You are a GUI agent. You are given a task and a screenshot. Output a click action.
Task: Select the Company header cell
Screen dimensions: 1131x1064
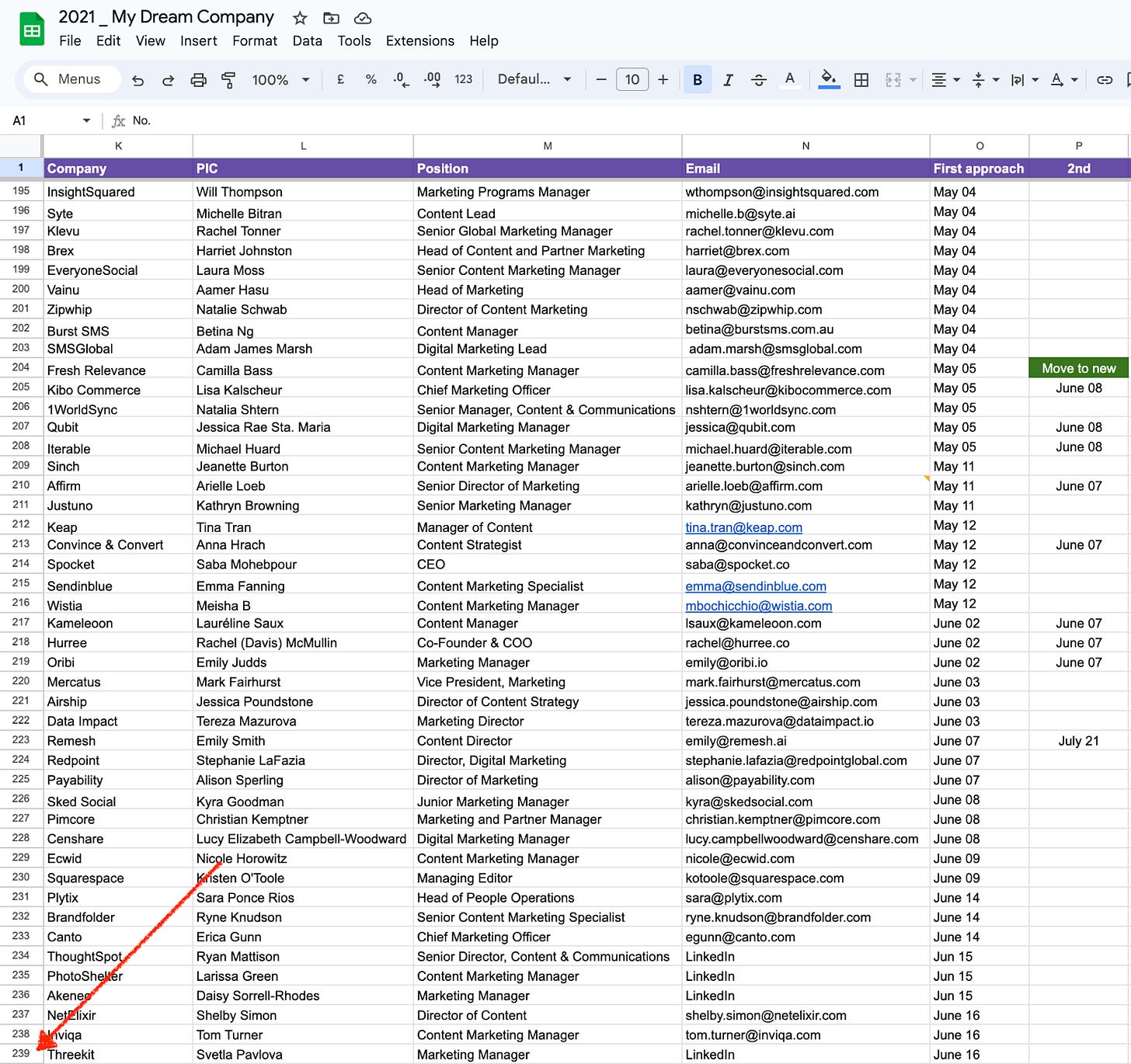[118, 169]
